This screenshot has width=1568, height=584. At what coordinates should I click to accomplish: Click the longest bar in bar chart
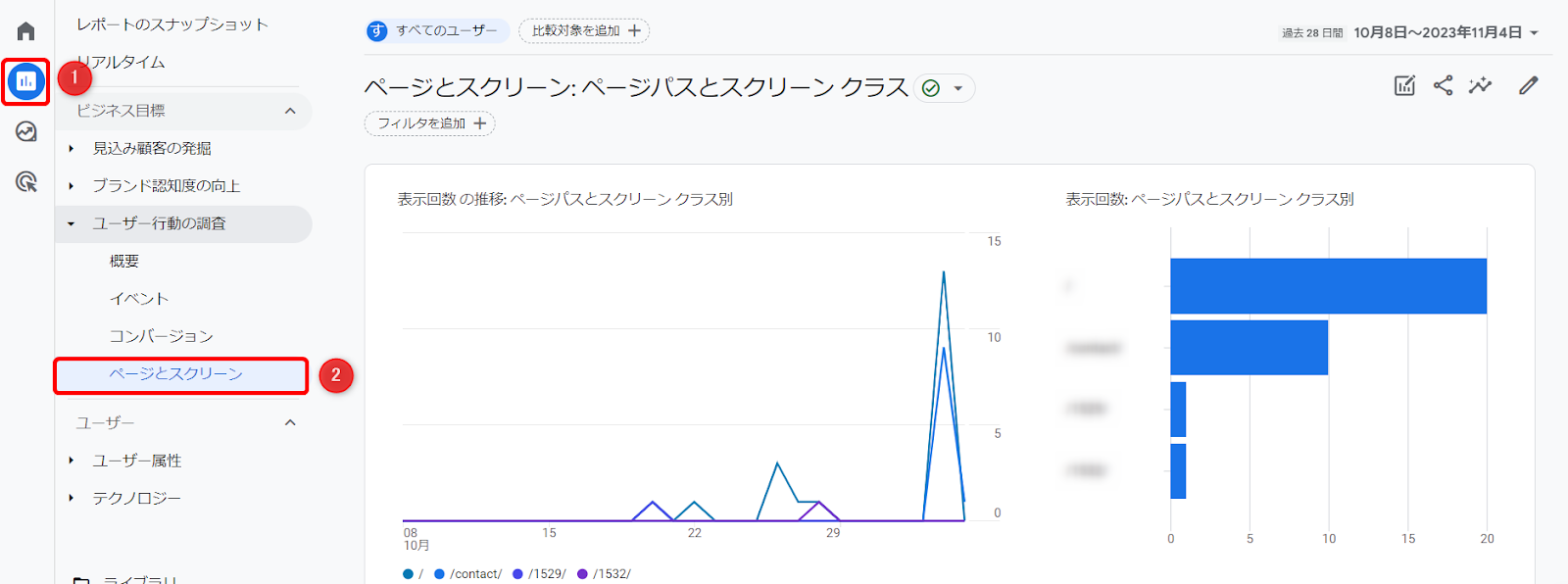pyautogui.click(x=1328, y=286)
